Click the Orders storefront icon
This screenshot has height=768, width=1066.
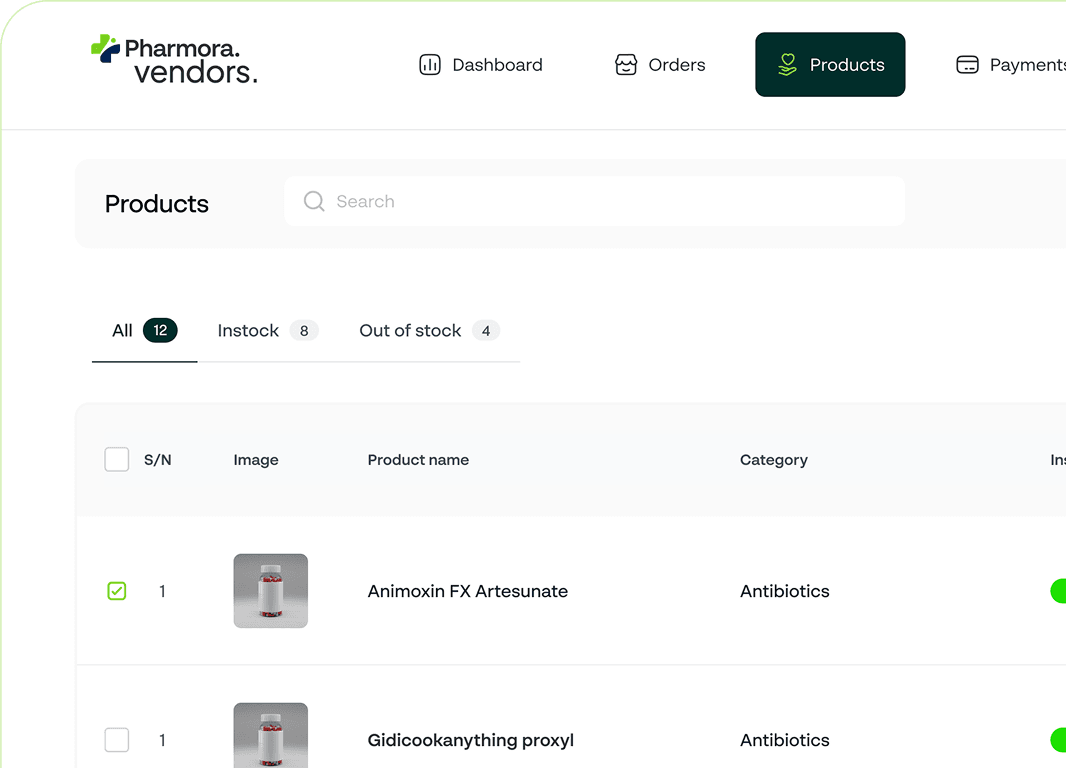pyautogui.click(x=626, y=65)
